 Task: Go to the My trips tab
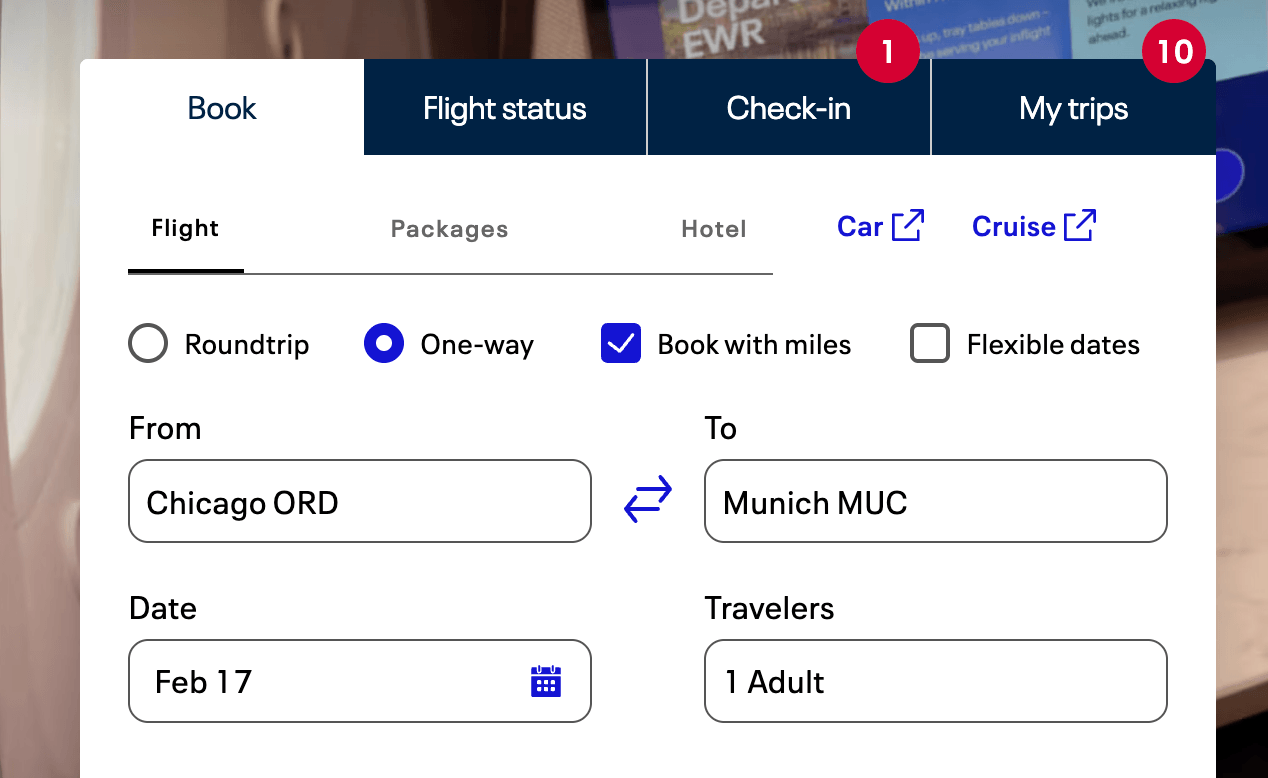click(1074, 108)
